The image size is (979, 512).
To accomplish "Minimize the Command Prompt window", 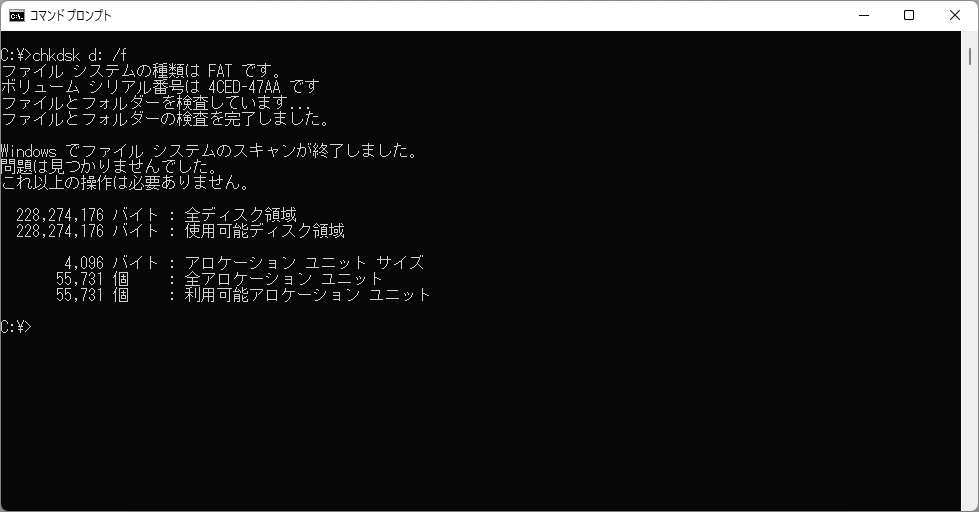I will pos(863,16).
